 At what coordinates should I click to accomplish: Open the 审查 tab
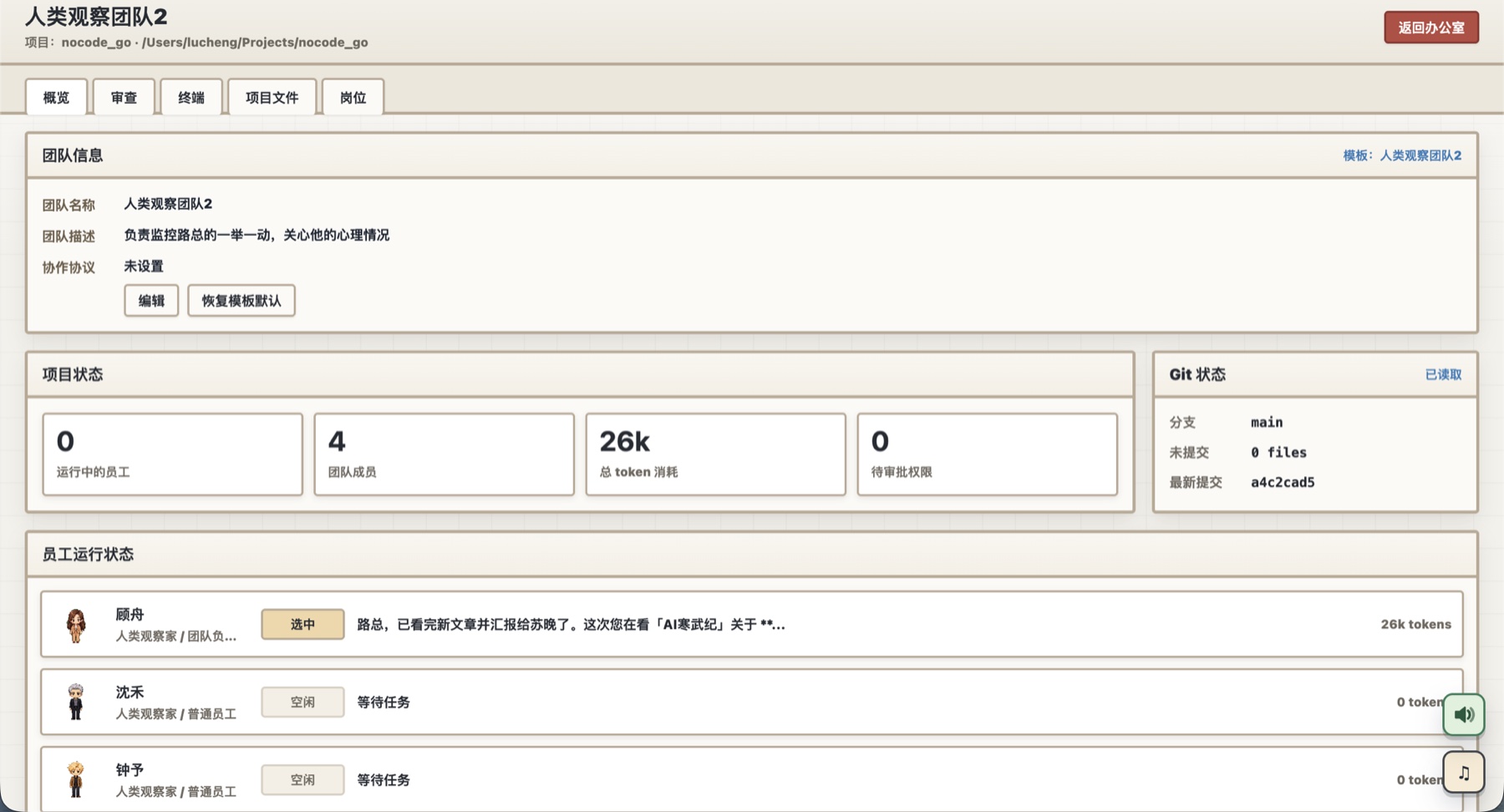pos(124,97)
